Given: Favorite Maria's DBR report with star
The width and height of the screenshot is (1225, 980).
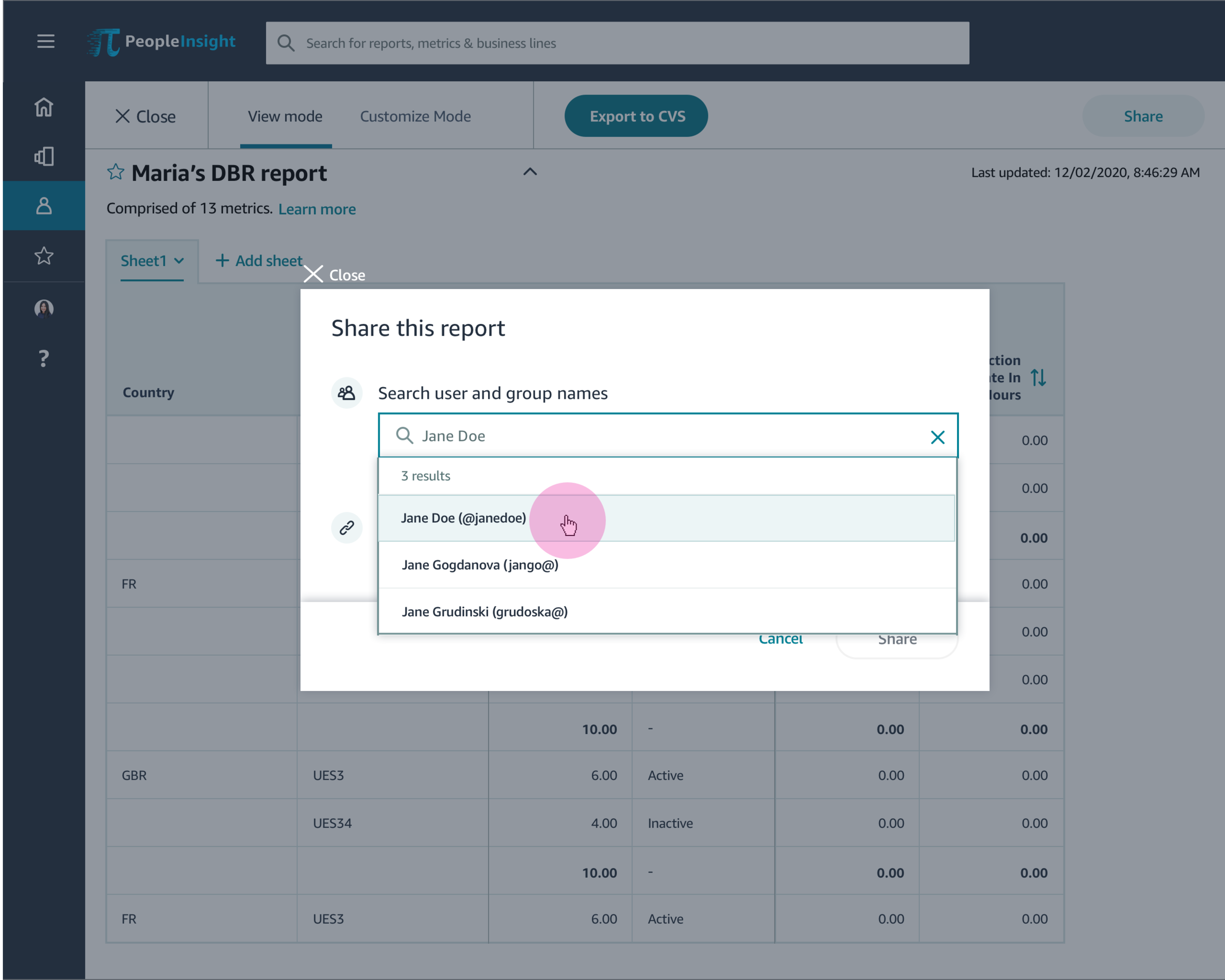Looking at the screenshot, I should pyautogui.click(x=115, y=172).
